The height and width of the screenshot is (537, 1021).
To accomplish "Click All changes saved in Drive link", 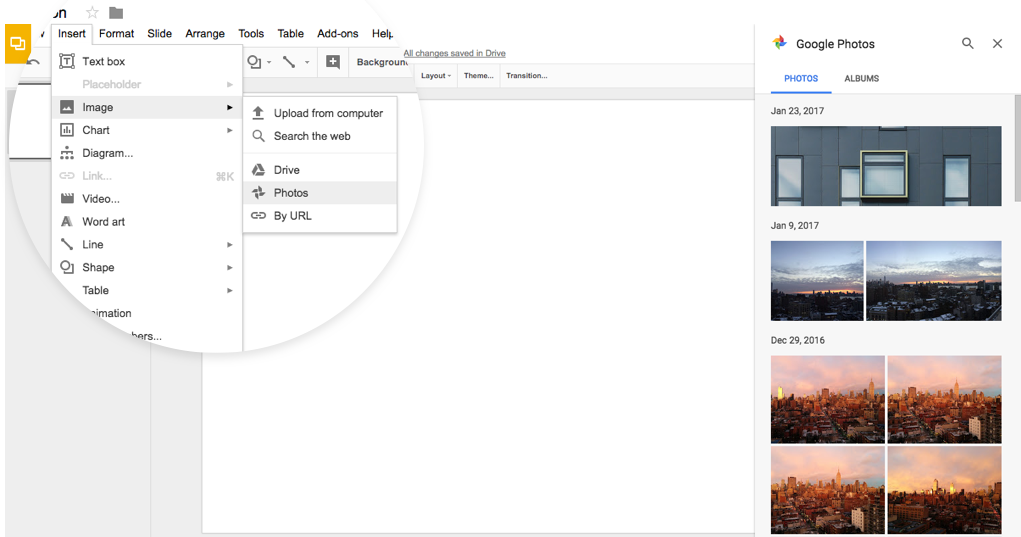I will (x=455, y=53).
